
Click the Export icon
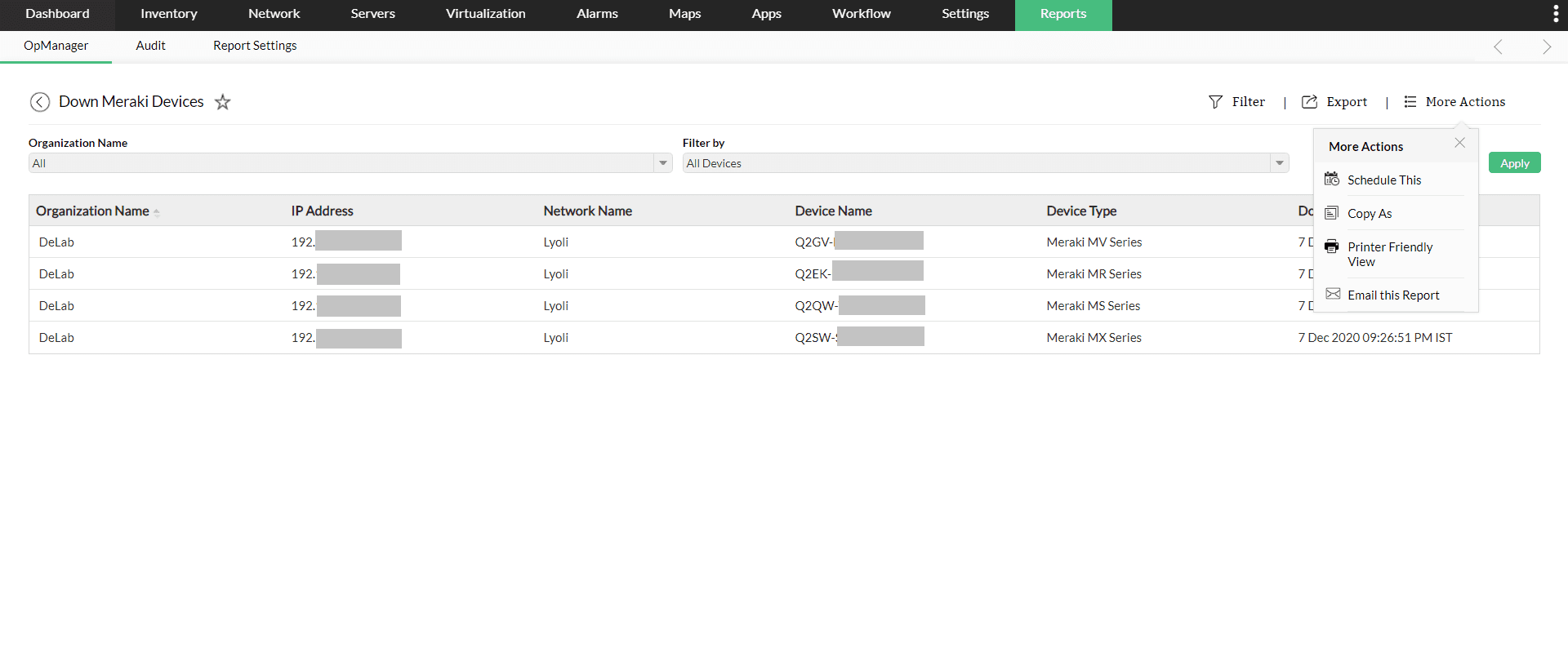pos(1309,102)
